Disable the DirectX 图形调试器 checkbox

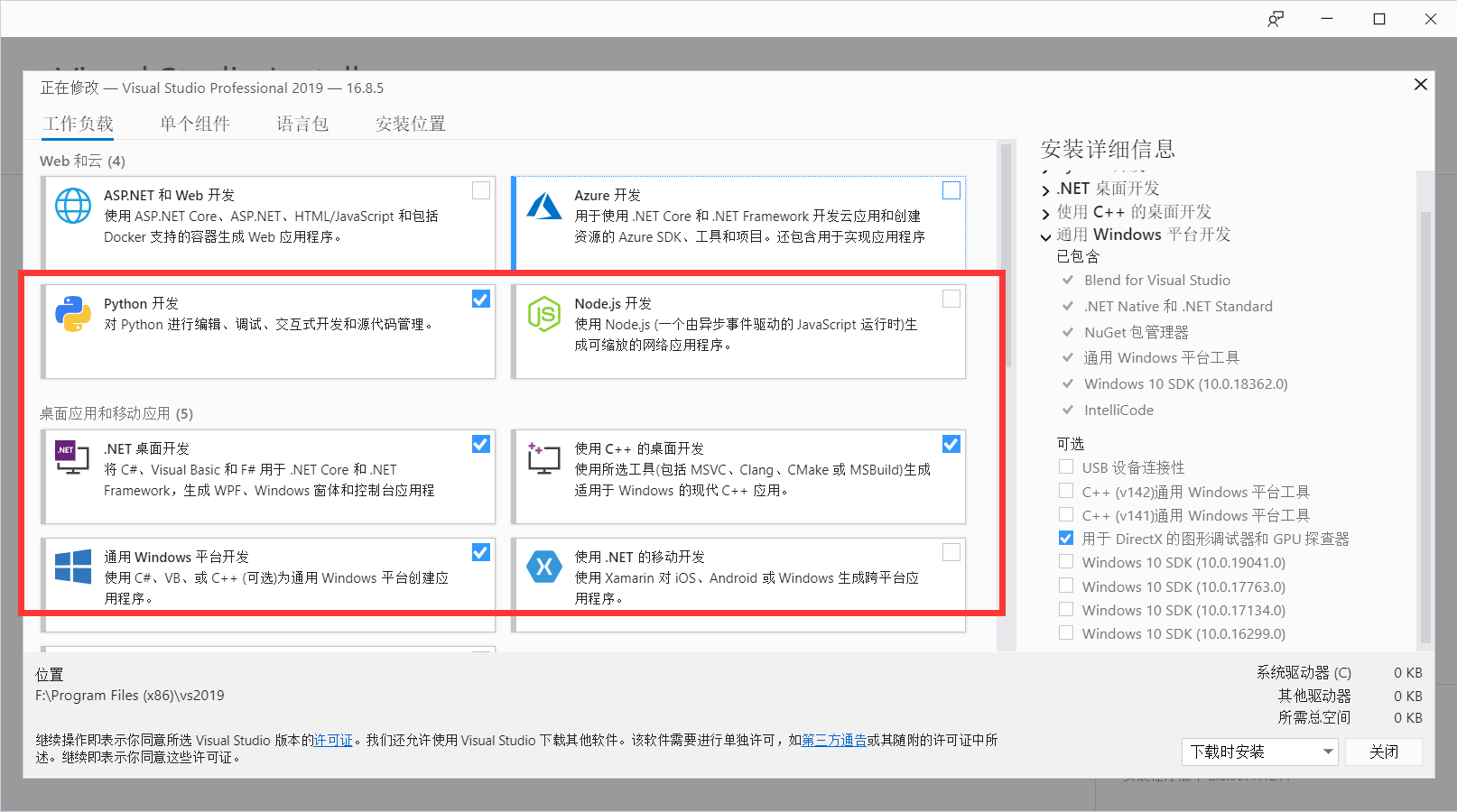(1065, 538)
